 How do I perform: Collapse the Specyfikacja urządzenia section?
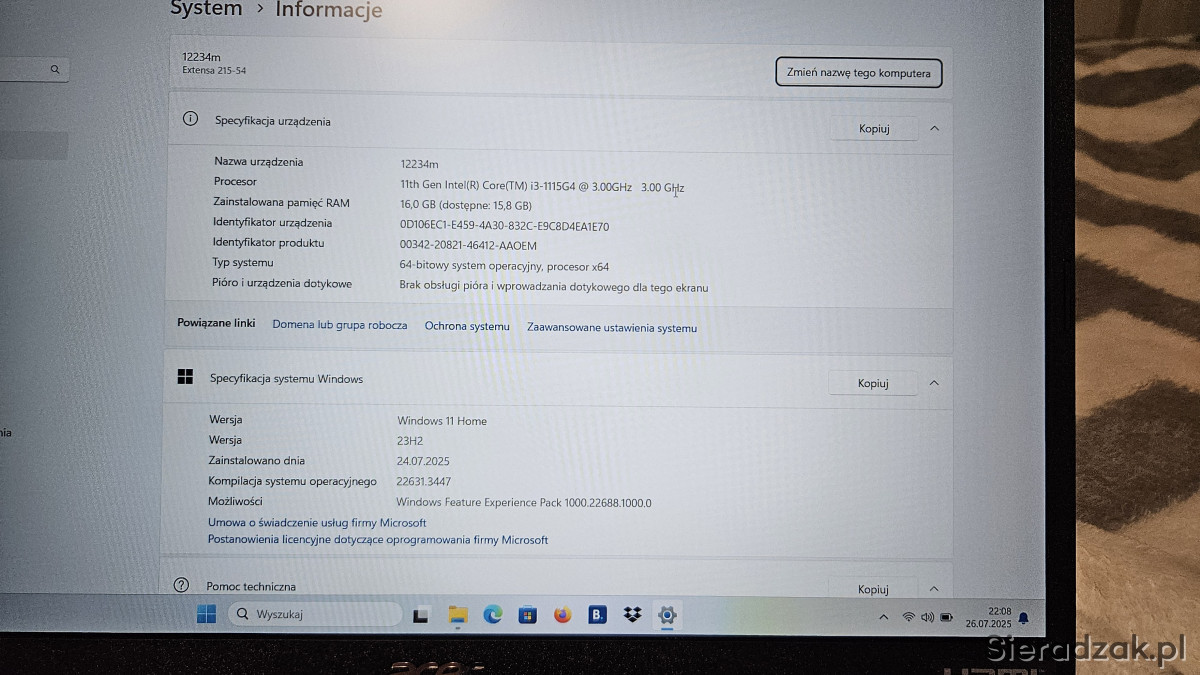(934, 128)
